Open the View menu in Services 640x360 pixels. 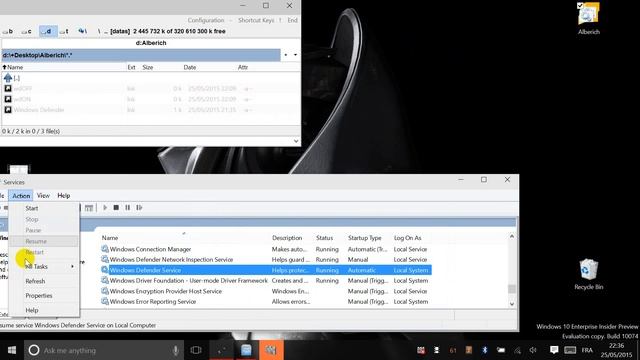click(x=43, y=196)
